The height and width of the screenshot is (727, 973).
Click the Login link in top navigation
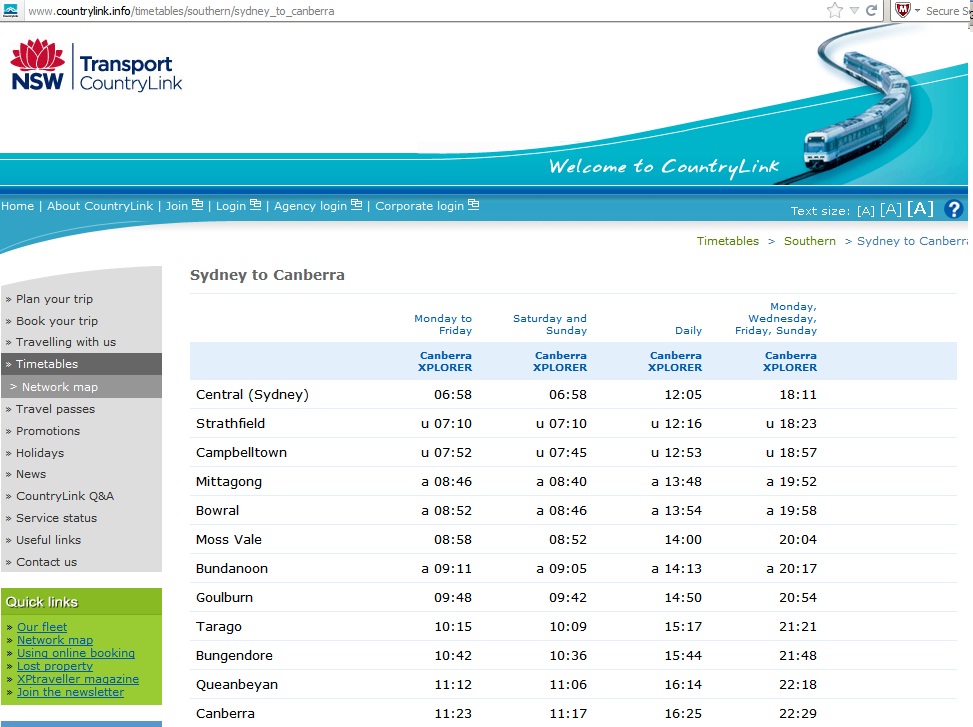pos(231,206)
